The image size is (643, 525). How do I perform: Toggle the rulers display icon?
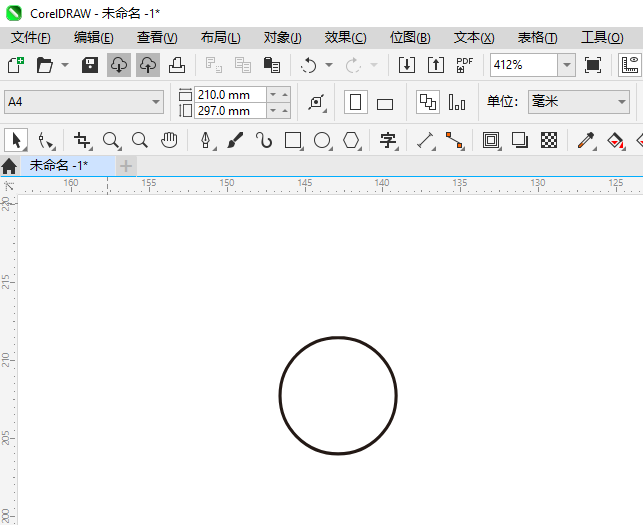(630, 65)
